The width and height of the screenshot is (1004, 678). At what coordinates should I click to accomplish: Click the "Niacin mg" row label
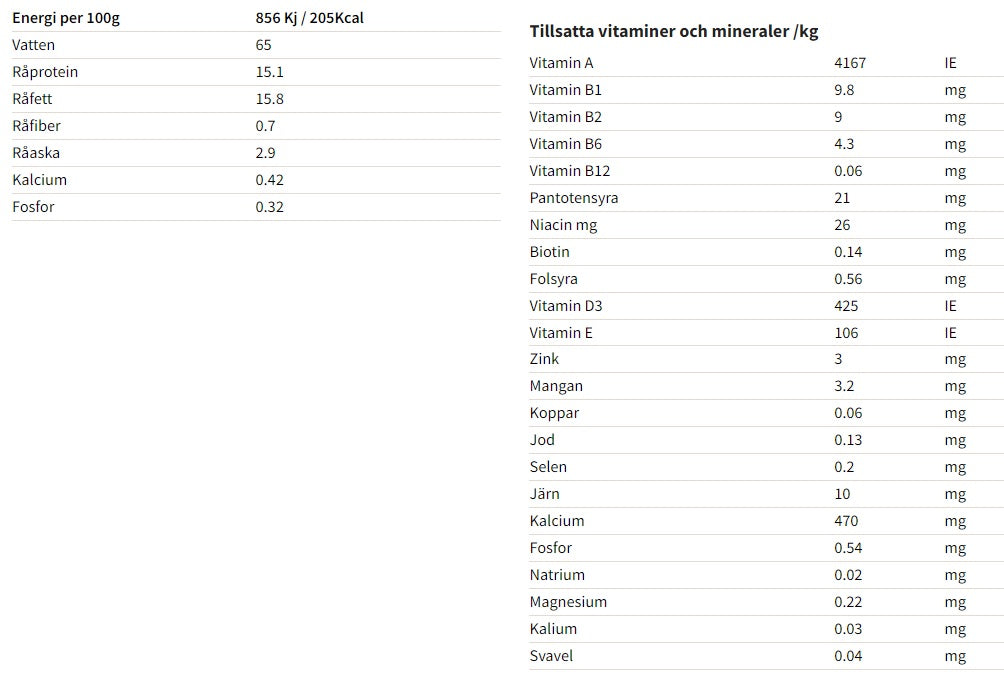(x=563, y=225)
